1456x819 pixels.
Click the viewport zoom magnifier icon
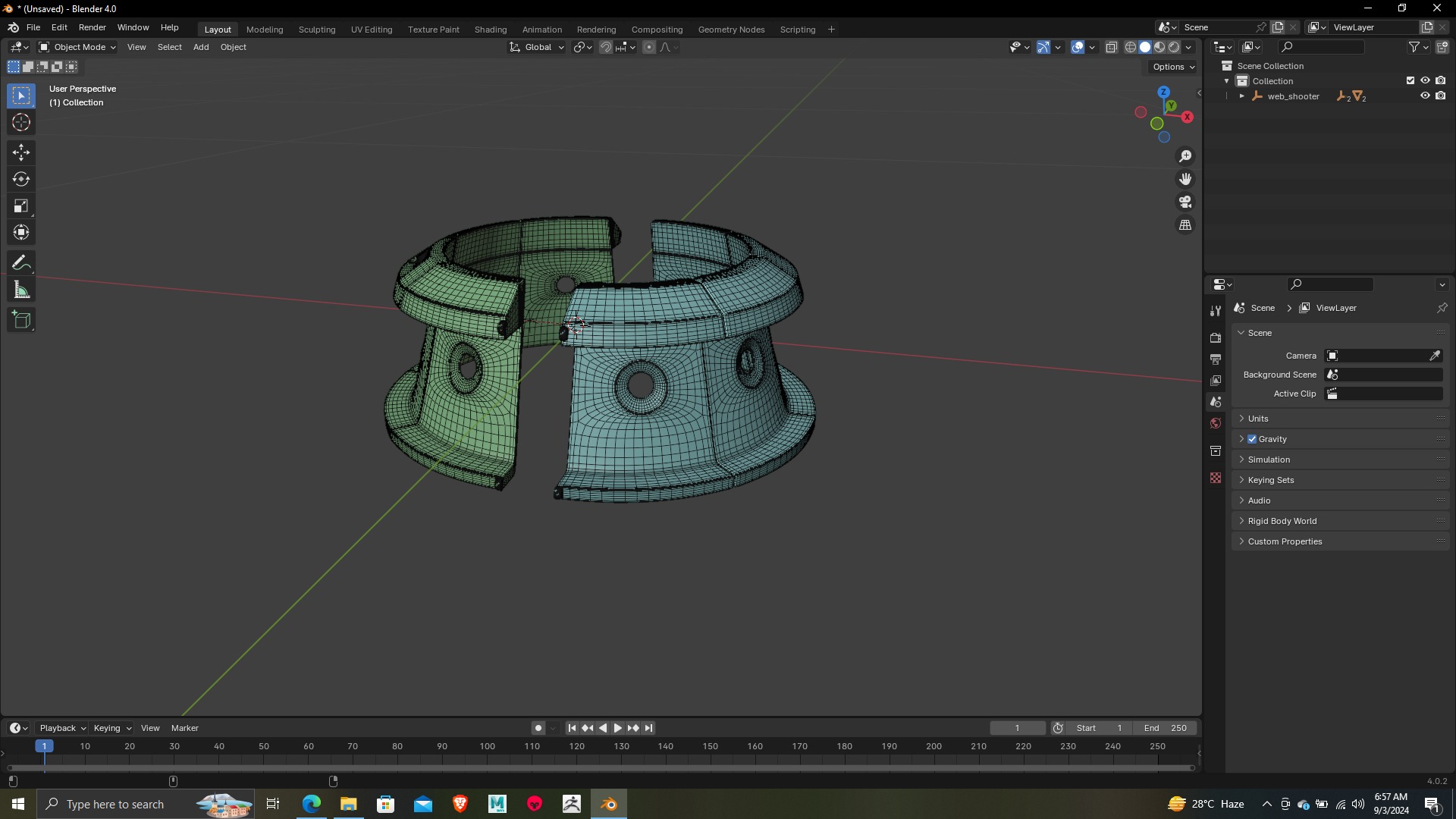click(1185, 156)
